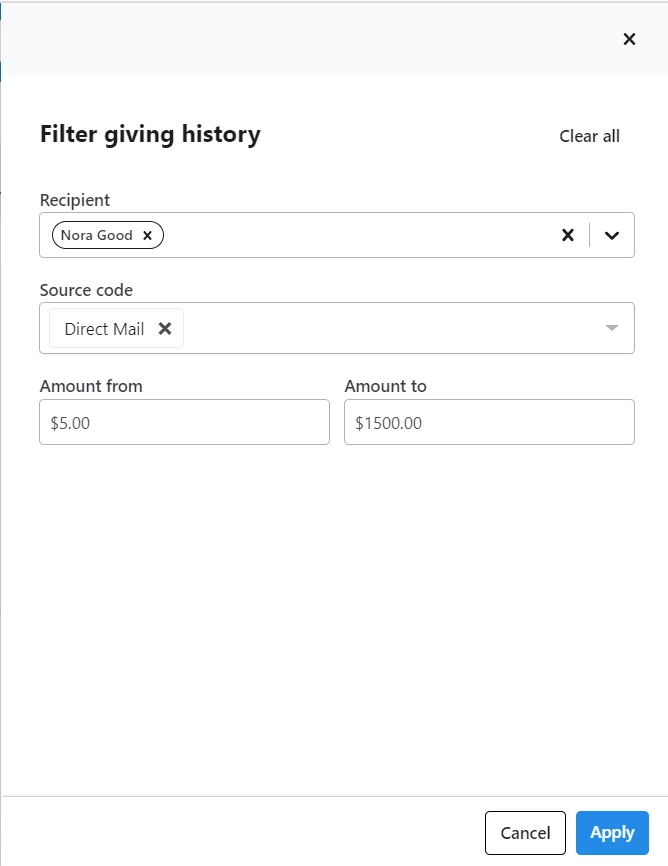
Task: Click the Recipient field label
Action: 74,200
